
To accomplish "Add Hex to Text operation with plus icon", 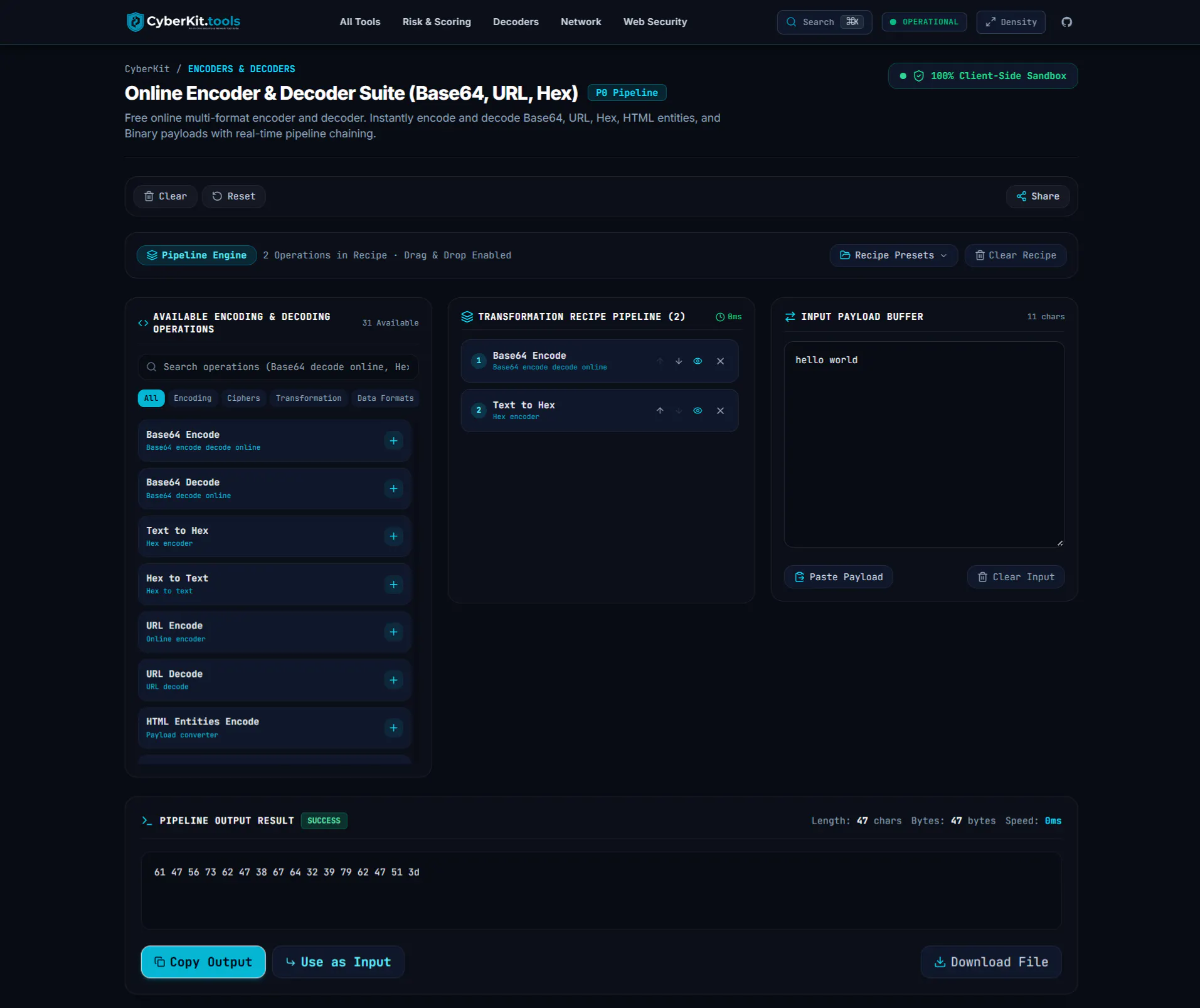I will (393, 585).
